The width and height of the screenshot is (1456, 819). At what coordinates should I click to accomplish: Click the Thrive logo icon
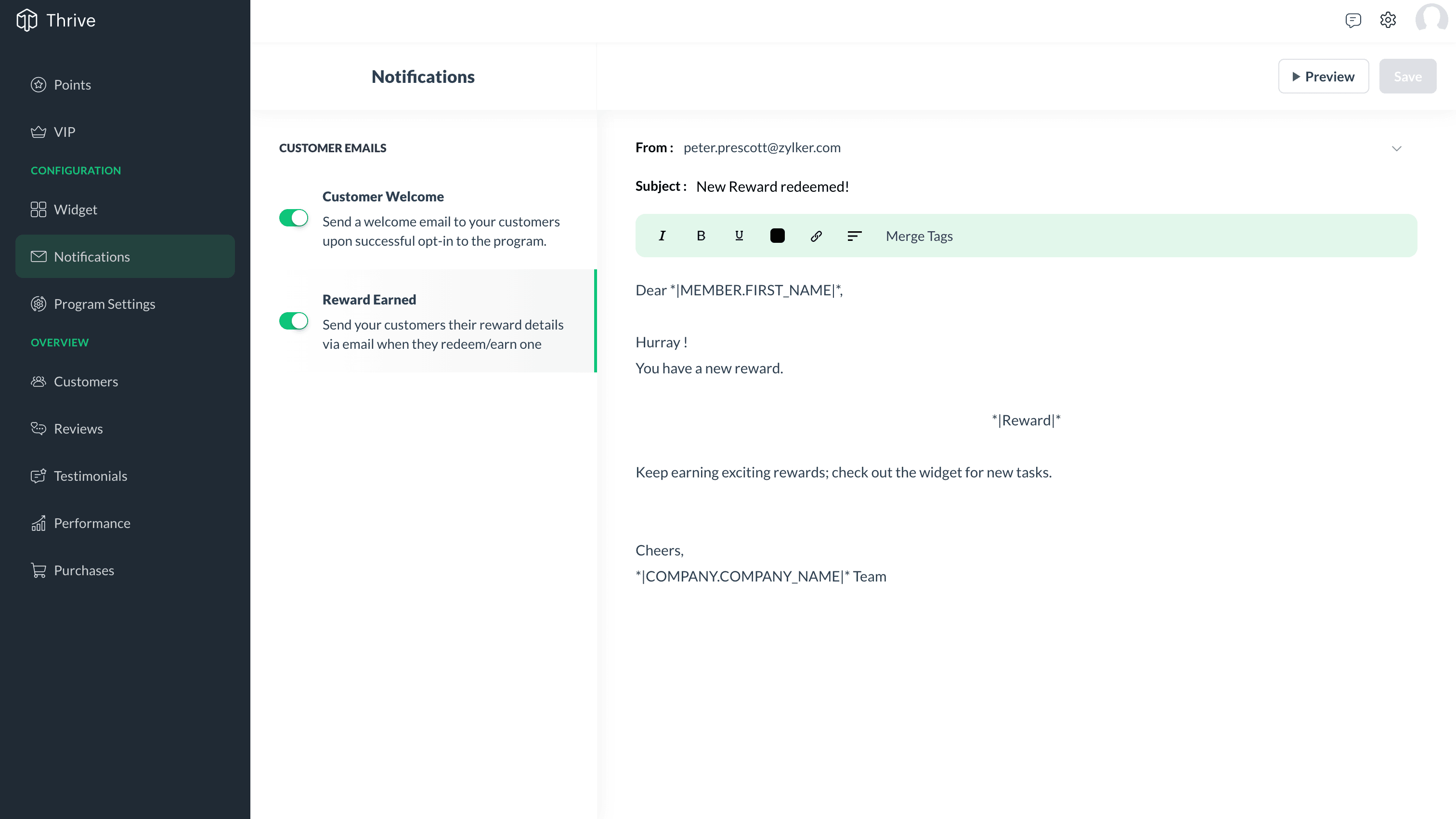[26, 20]
